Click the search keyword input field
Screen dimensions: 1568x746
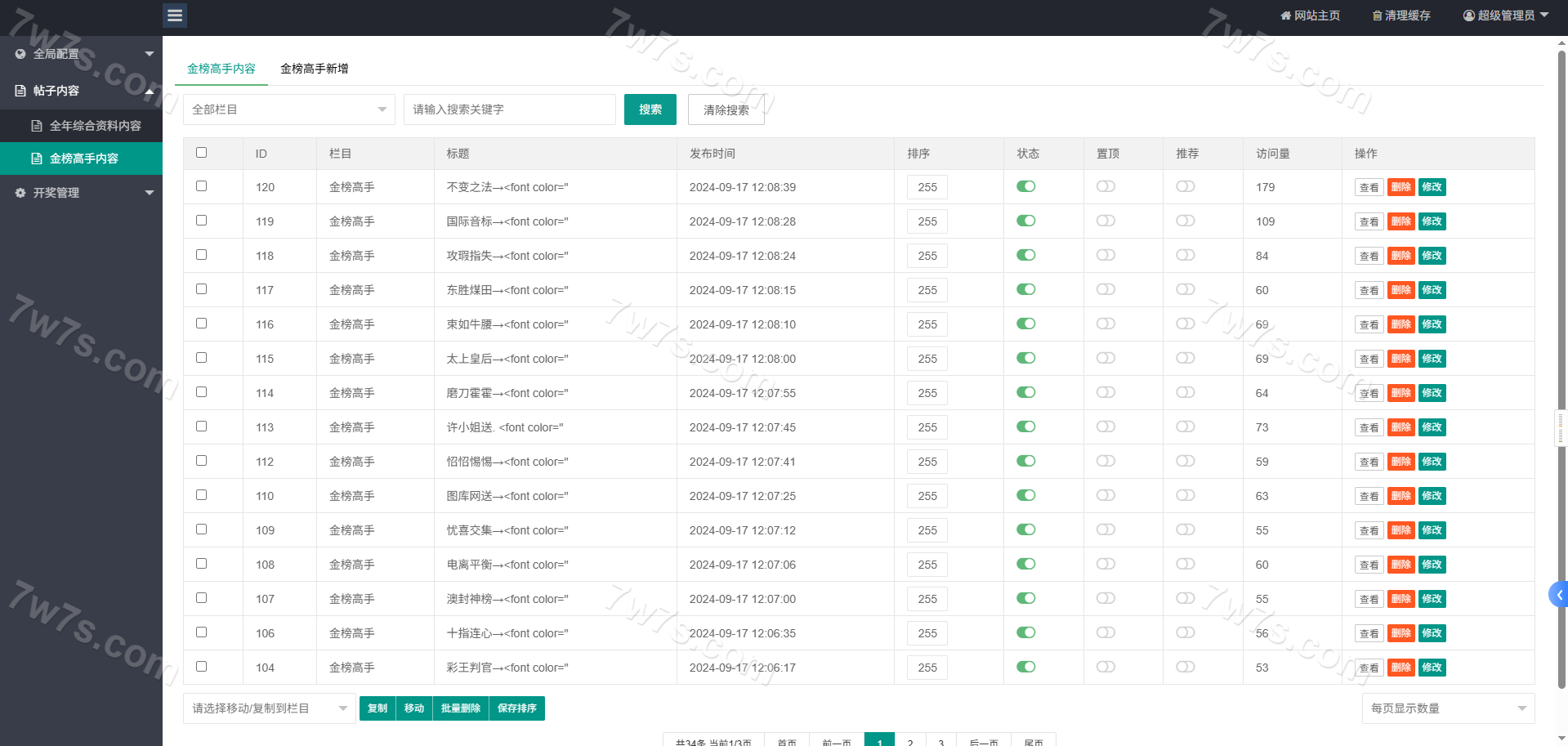point(509,109)
